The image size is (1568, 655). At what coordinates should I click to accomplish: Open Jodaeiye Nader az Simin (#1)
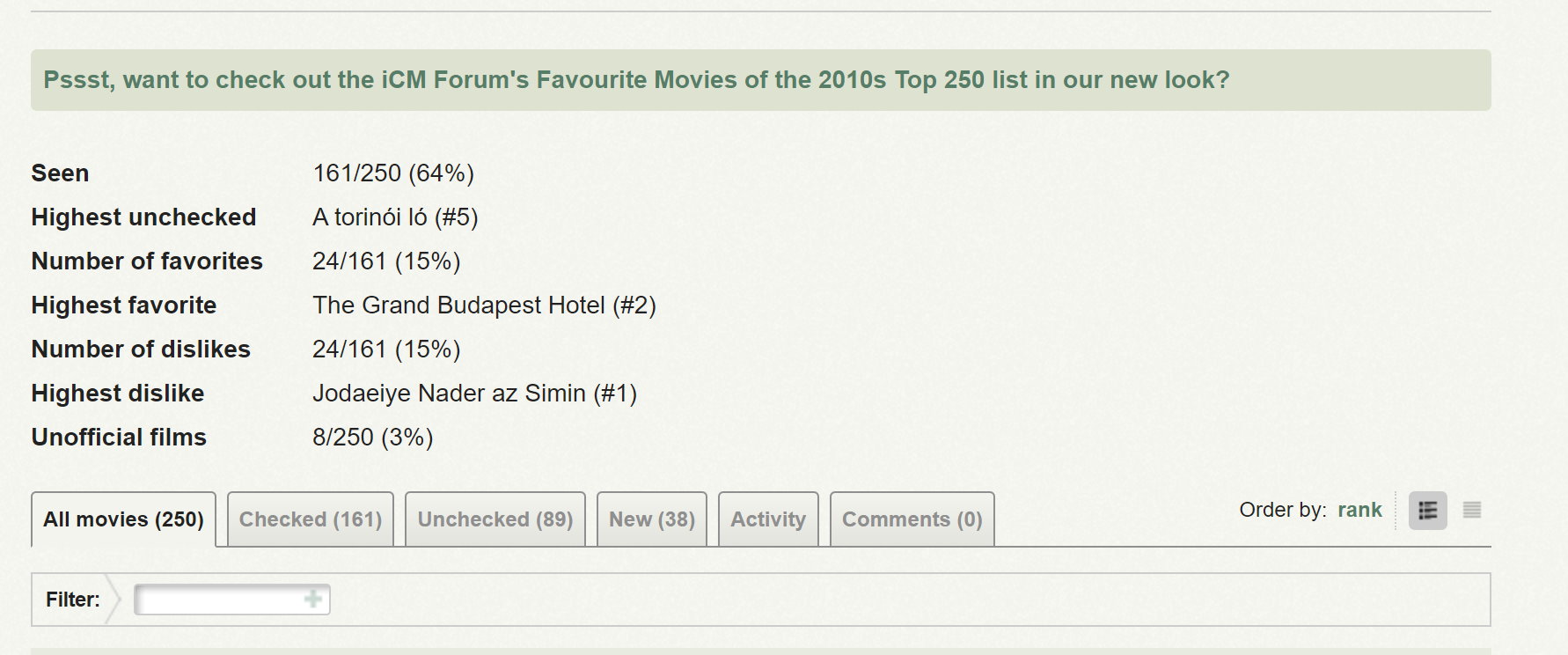click(x=474, y=394)
